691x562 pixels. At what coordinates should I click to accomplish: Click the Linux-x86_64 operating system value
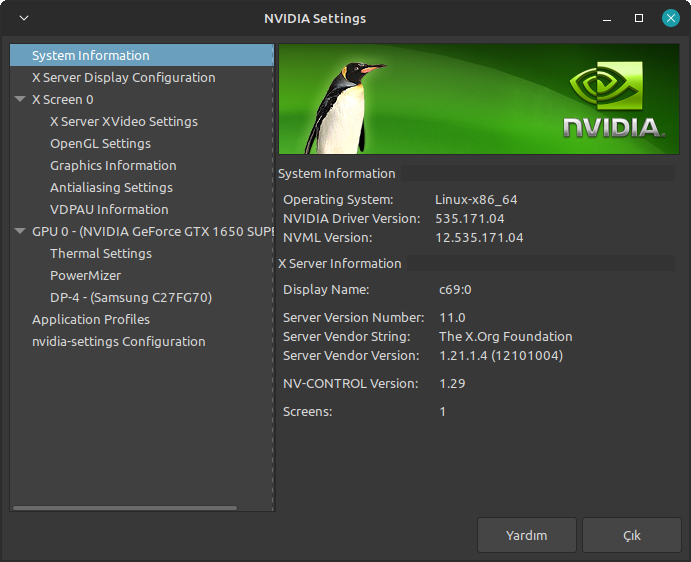[x=476, y=200]
